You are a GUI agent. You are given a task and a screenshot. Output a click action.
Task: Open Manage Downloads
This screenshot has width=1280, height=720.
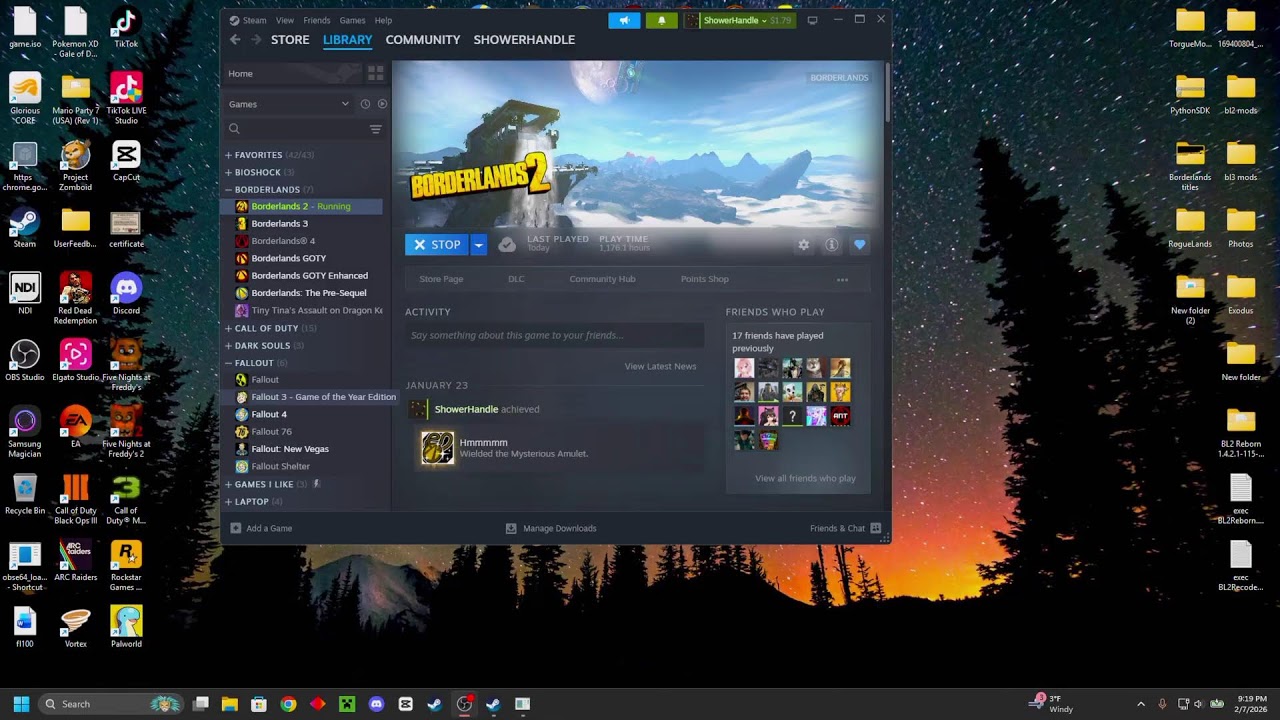pos(551,528)
